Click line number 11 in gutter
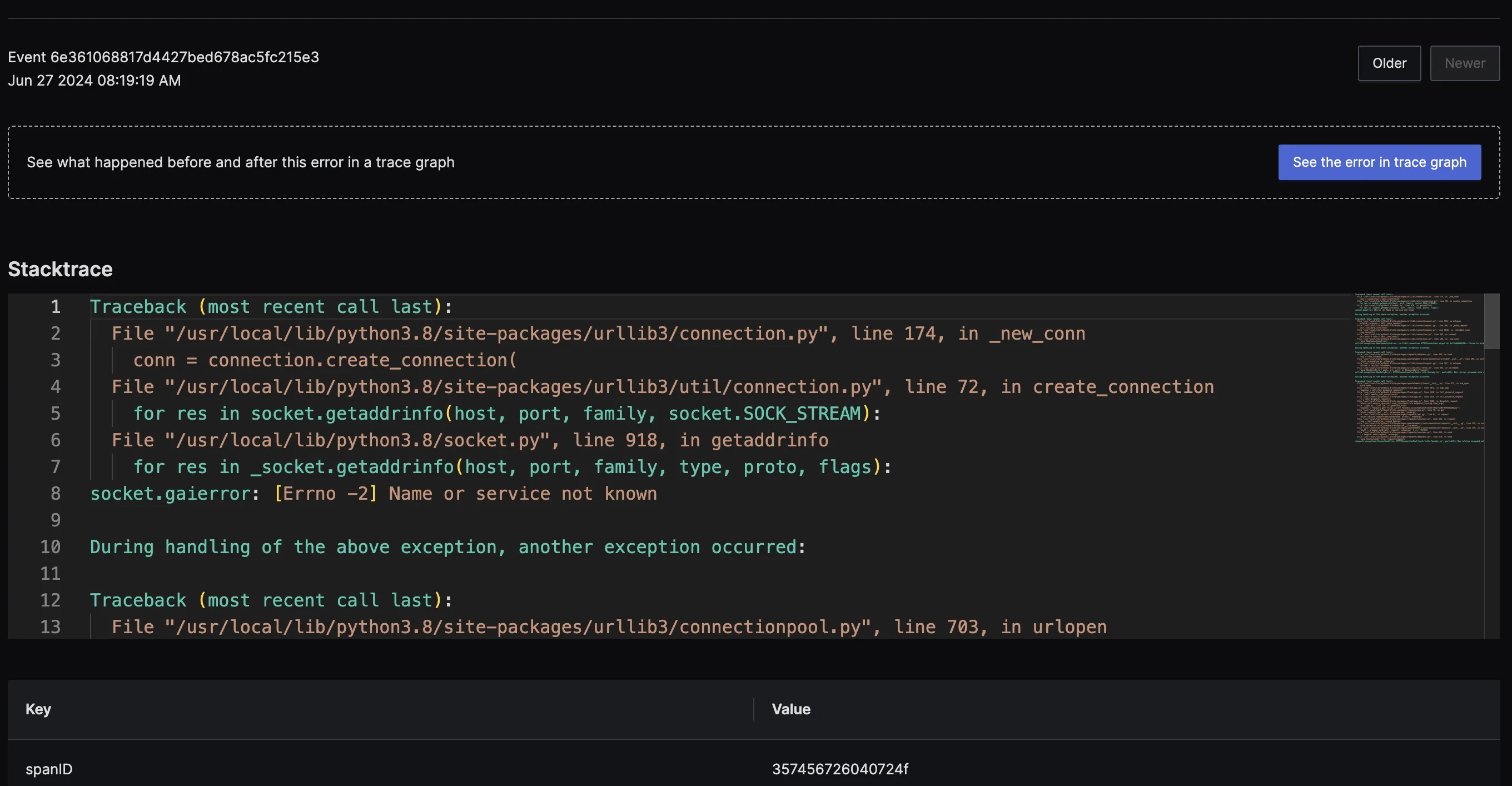The height and width of the screenshot is (786, 1512). [x=51, y=574]
